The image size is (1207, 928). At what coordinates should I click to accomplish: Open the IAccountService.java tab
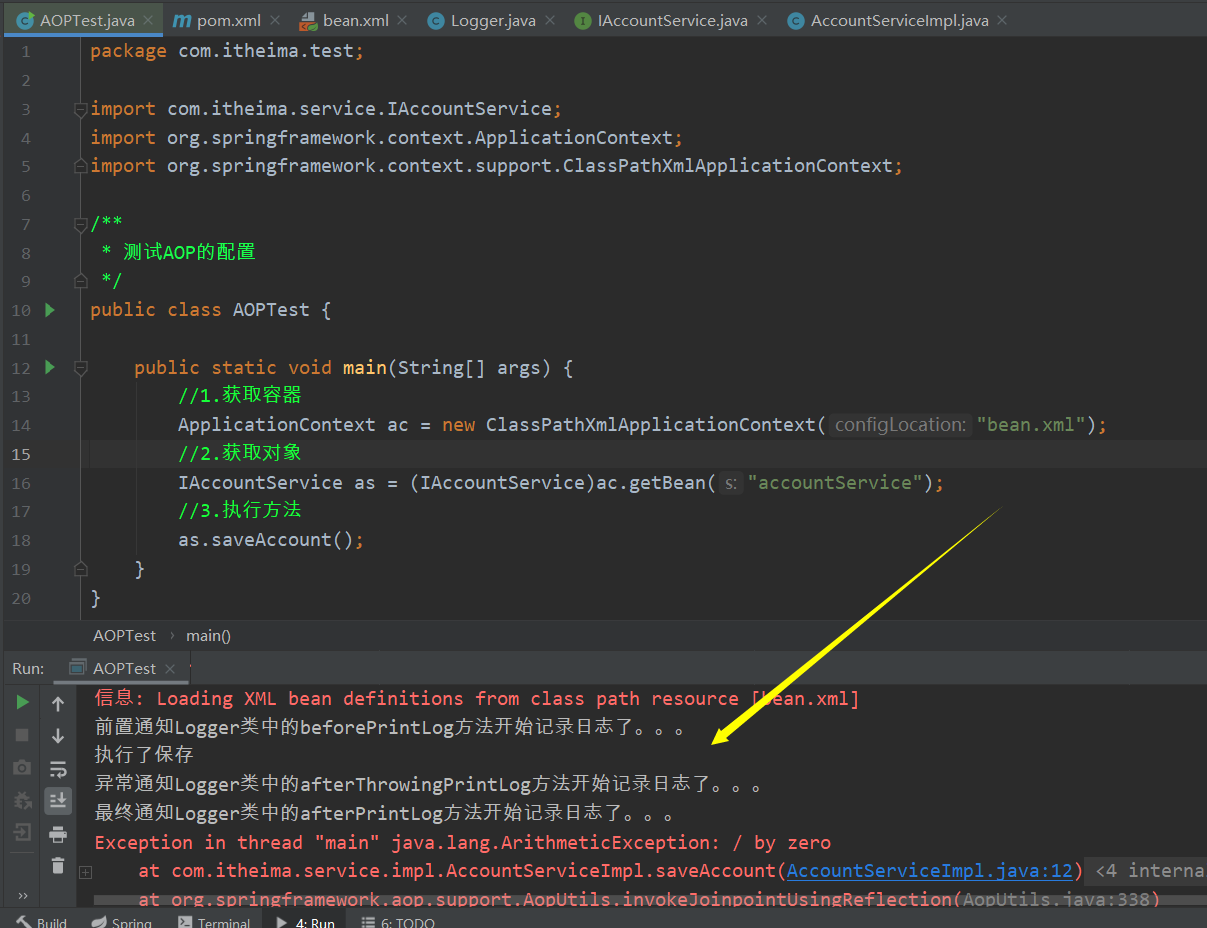tap(672, 20)
